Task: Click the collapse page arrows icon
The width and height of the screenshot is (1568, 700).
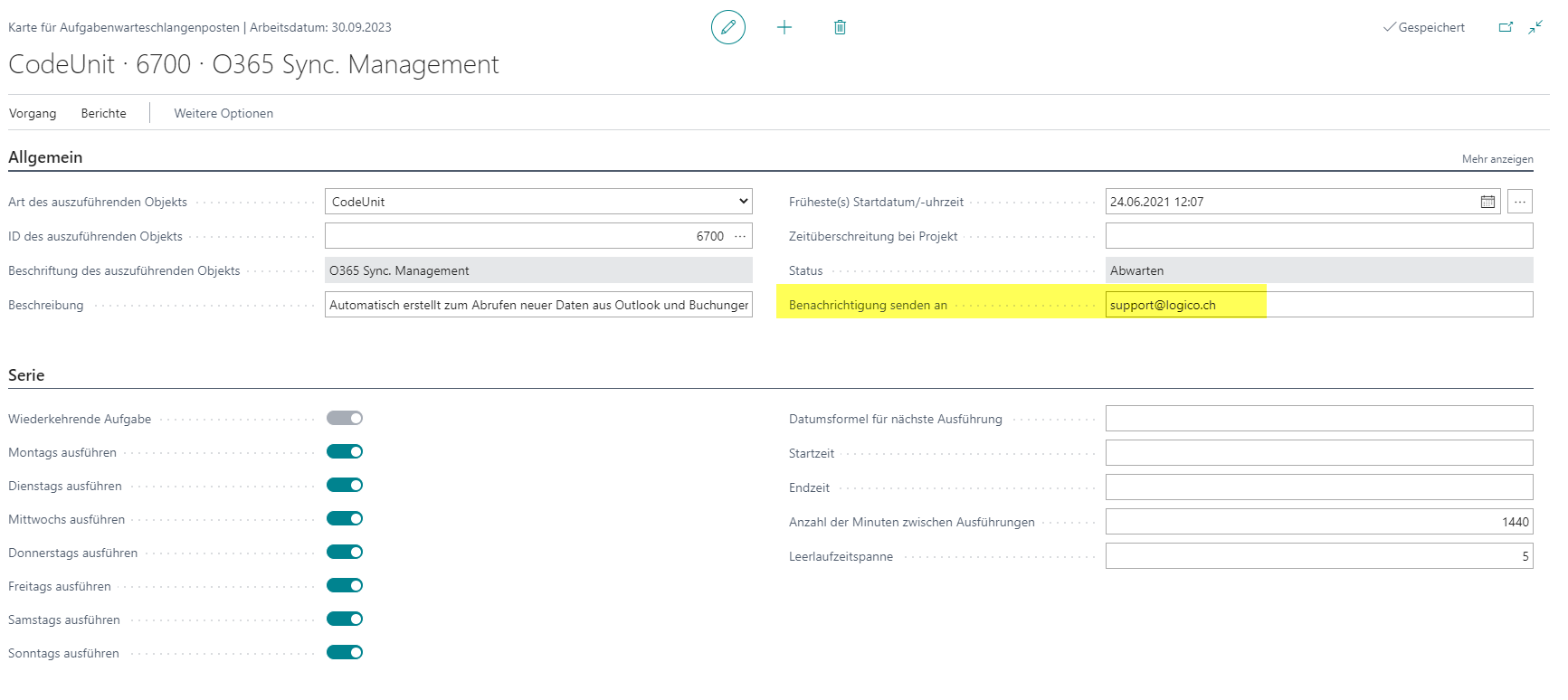Action: point(1535,27)
